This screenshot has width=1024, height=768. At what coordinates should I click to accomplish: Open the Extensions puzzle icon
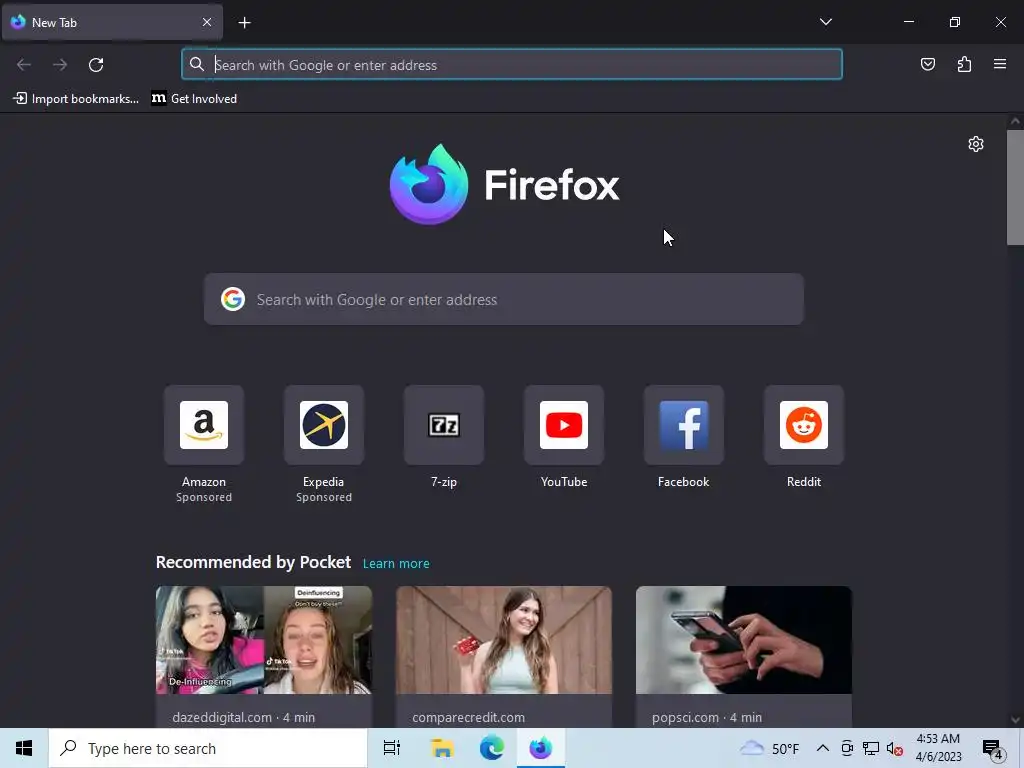point(964,64)
